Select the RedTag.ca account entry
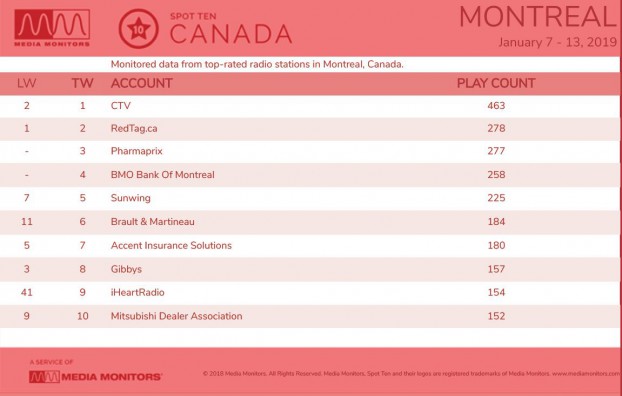Image resolution: width=622 pixels, height=396 pixels. pos(134,129)
